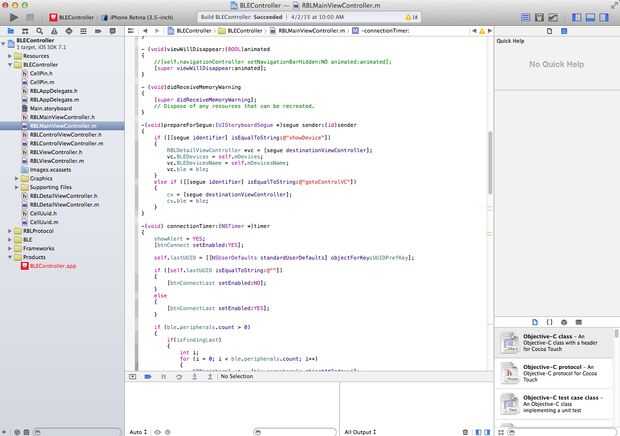Open File Template library tab
This screenshot has height=436, width=620.
coord(535,322)
